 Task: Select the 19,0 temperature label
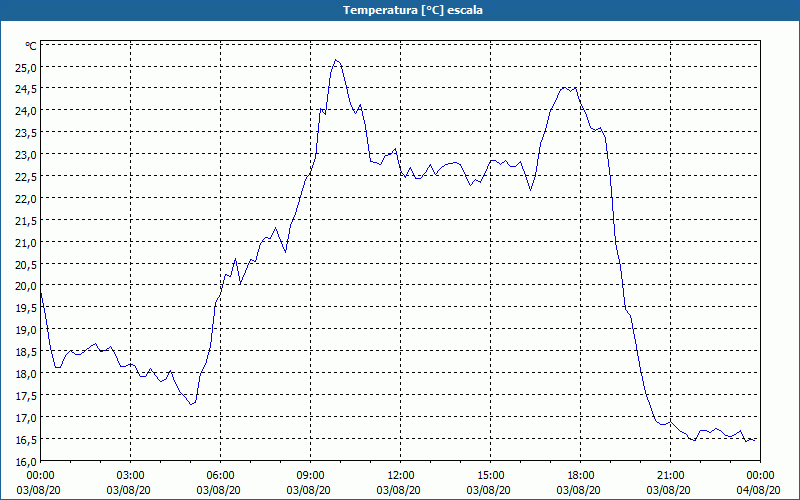pos(27,330)
